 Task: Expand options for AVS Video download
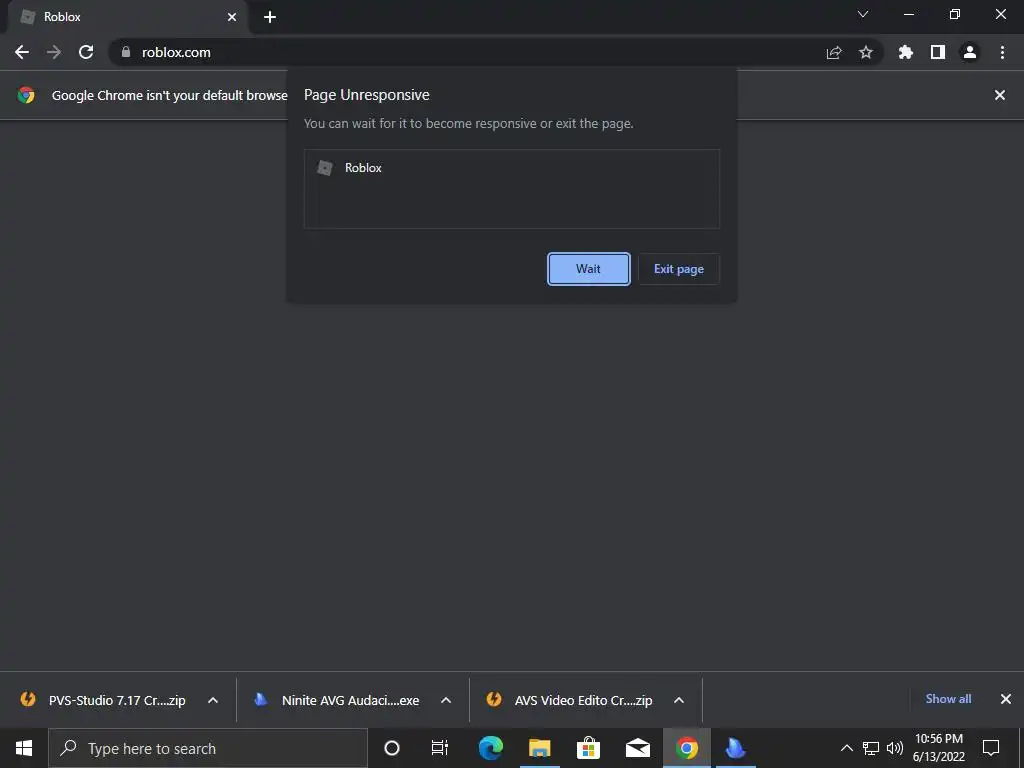[679, 700]
